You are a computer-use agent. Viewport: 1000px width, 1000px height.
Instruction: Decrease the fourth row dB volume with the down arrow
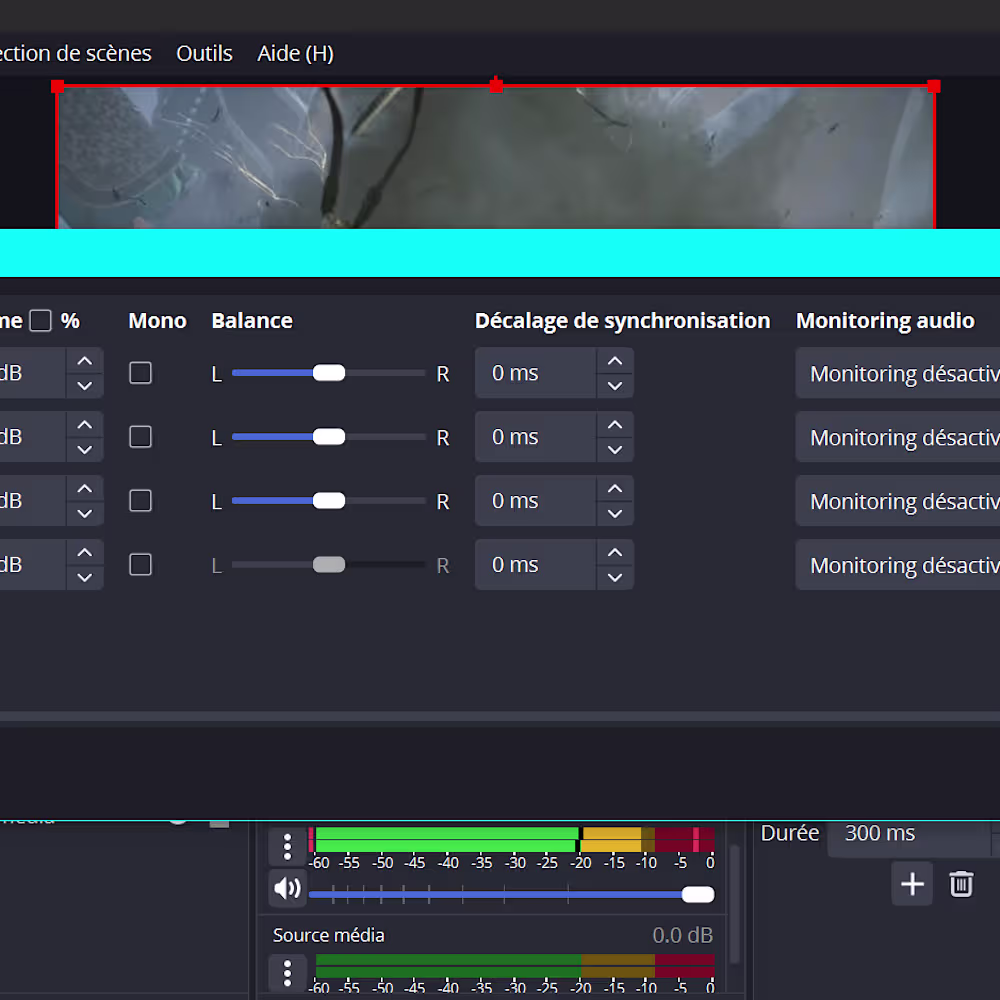[84, 577]
